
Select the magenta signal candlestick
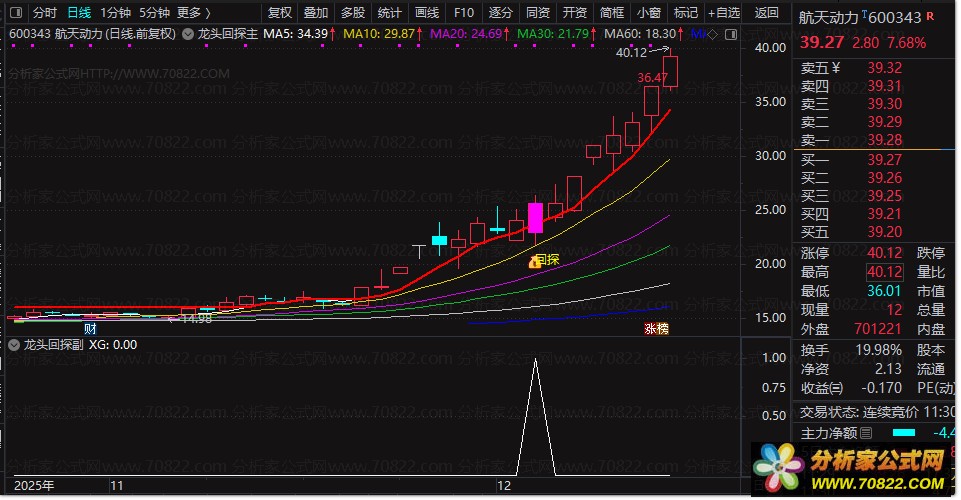[x=535, y=218]
